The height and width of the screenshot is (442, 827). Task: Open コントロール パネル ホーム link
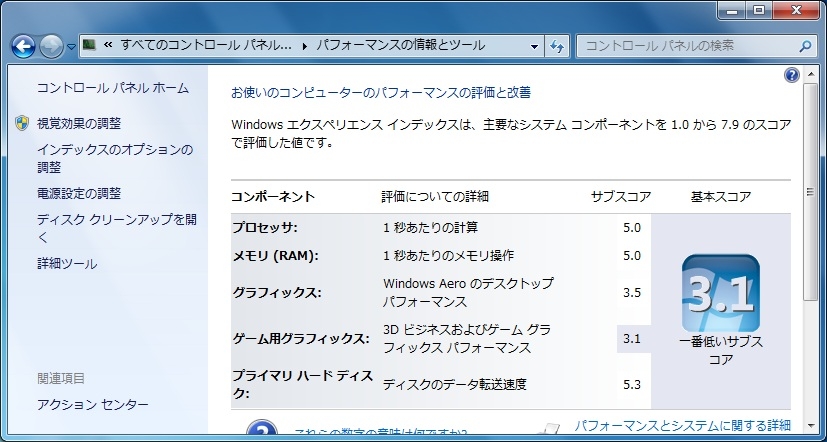click(113, 88)
